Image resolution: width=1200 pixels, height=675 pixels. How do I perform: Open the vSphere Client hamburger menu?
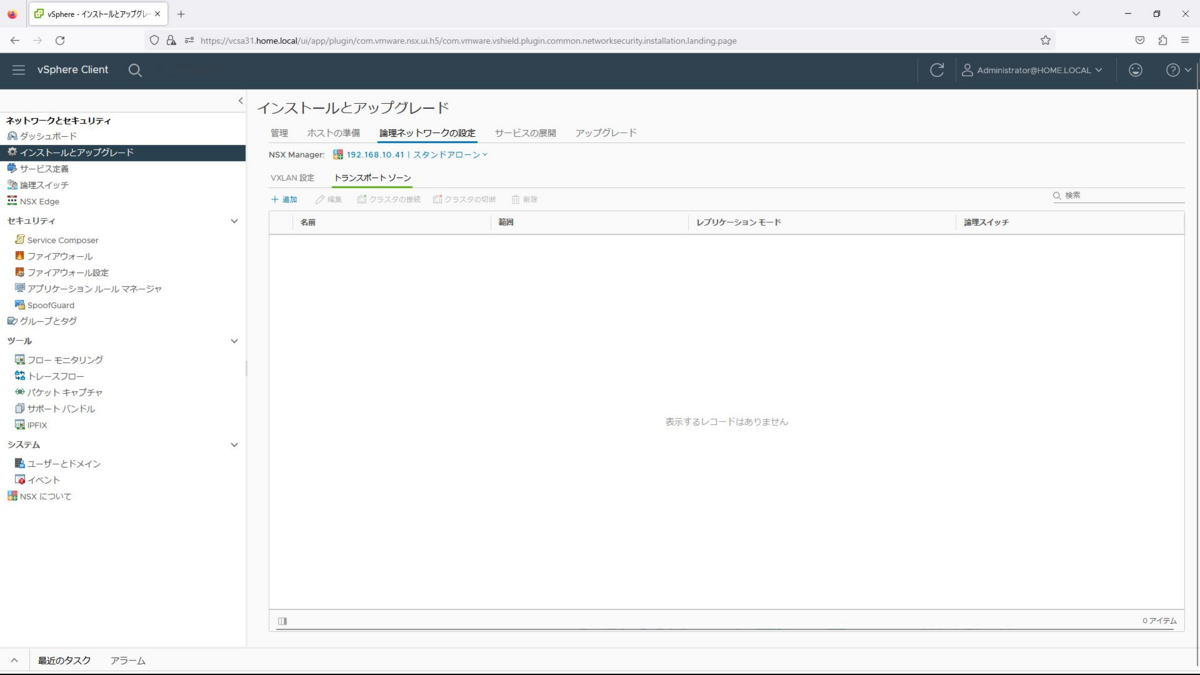coord(19,70)
